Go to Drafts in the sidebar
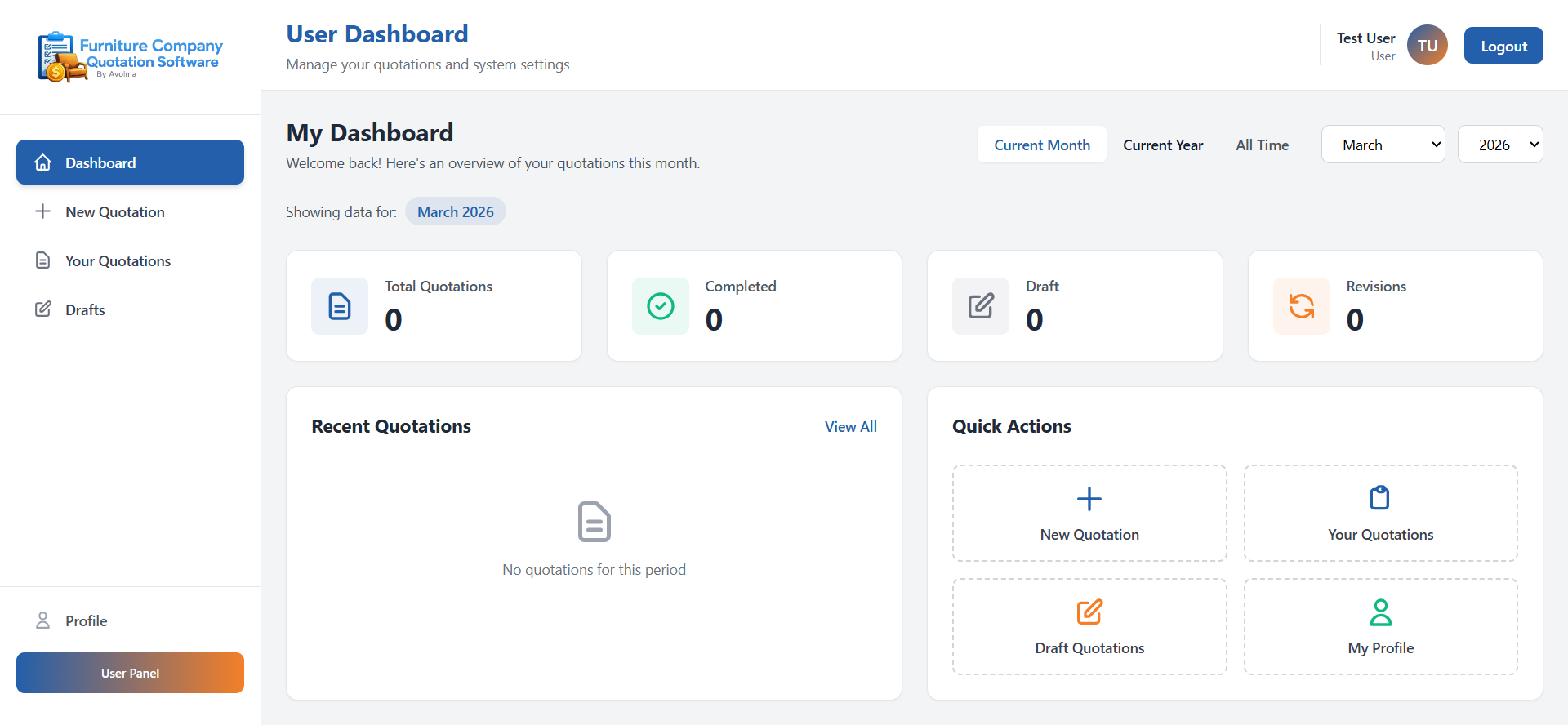The height and width of the screenshot is (725, 1568). (85, 310)
